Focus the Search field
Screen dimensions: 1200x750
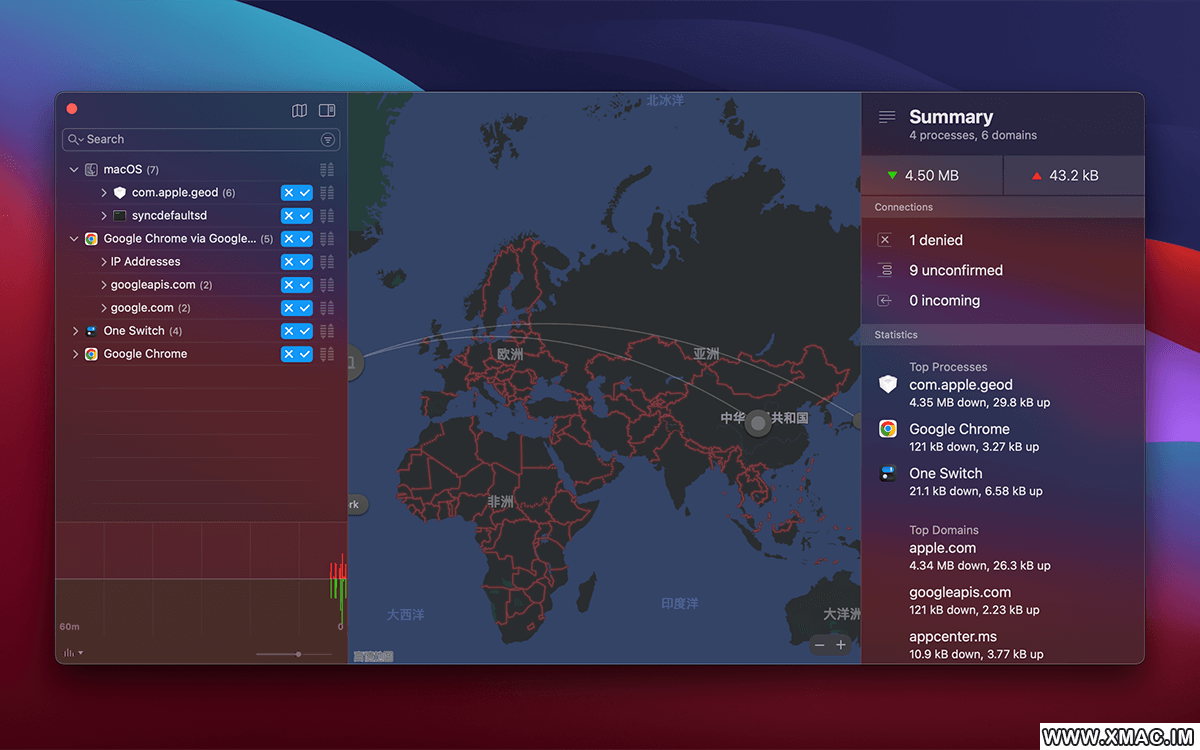pyautogui.click(x=201, y=140)
